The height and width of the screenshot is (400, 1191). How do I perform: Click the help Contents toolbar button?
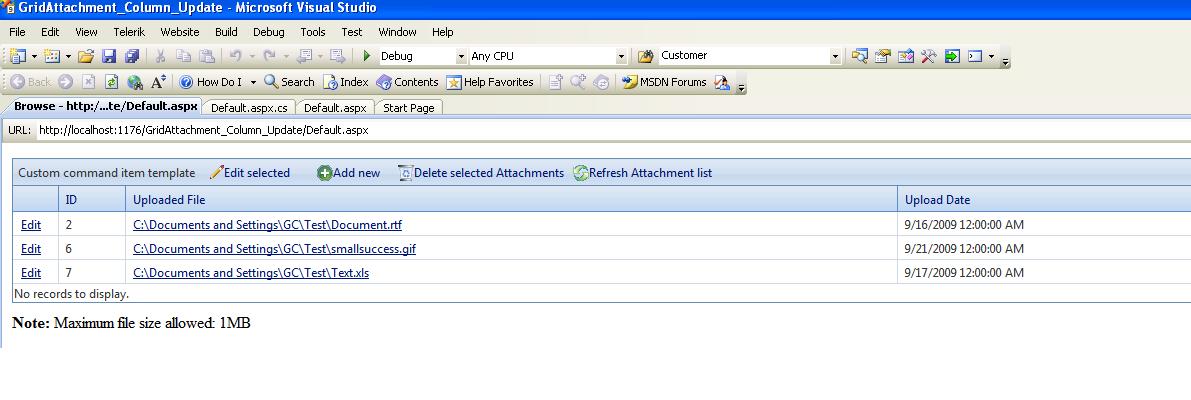407,82
